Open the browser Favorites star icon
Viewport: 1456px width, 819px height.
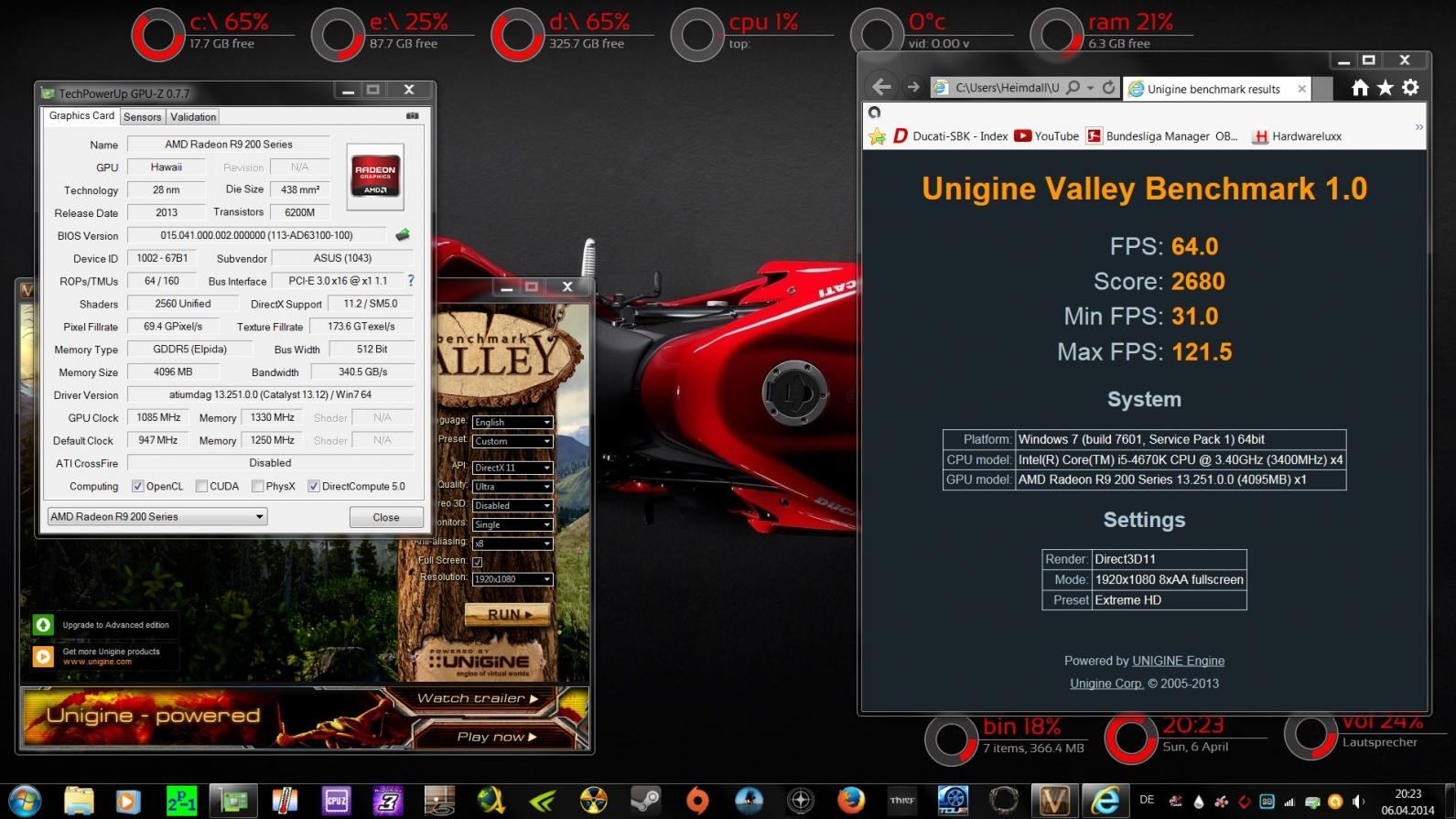coord(1386,88)
